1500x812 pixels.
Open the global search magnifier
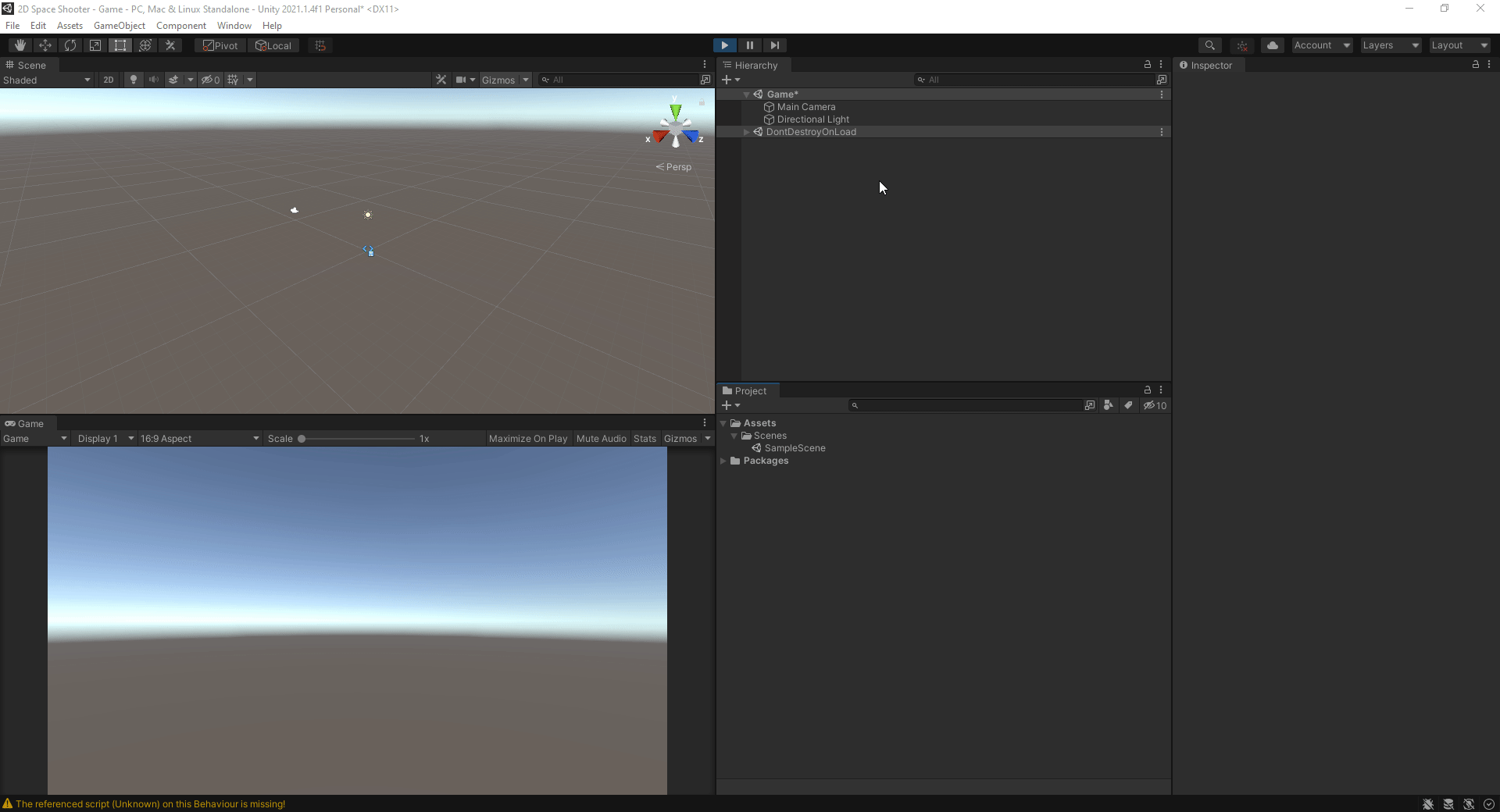click(x=1209, y=45)
